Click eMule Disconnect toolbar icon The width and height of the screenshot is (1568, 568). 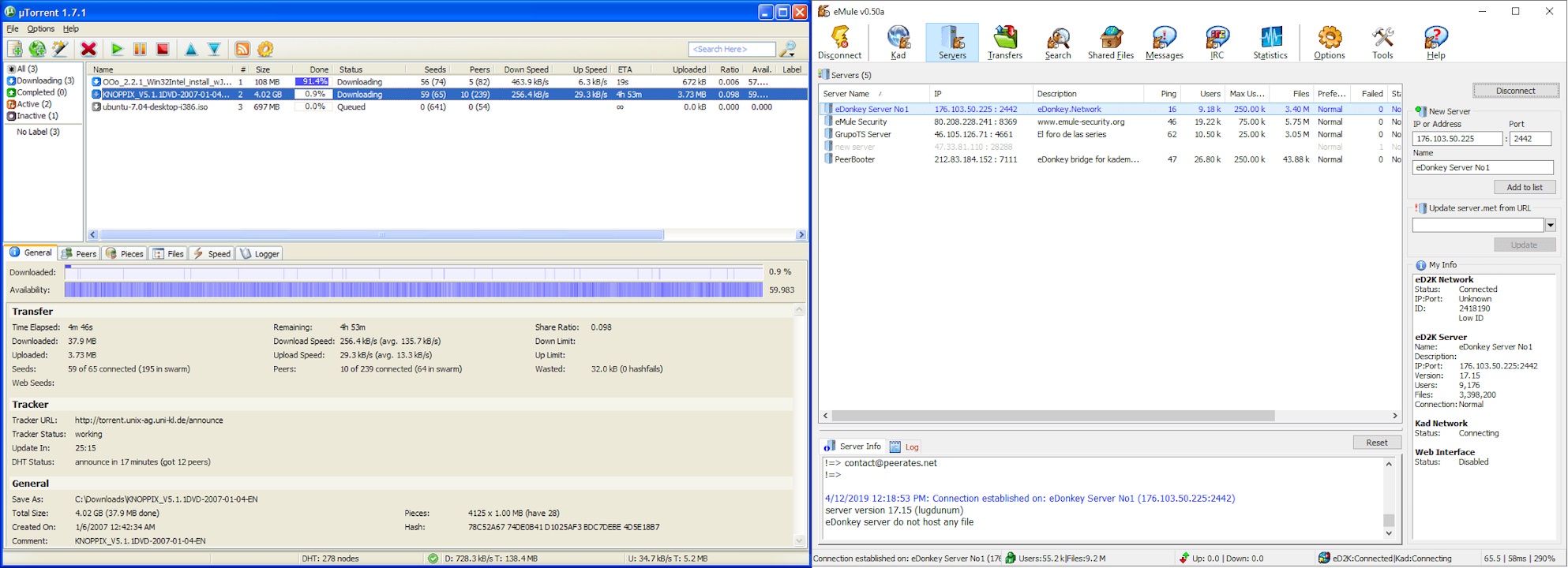point(839,43)
